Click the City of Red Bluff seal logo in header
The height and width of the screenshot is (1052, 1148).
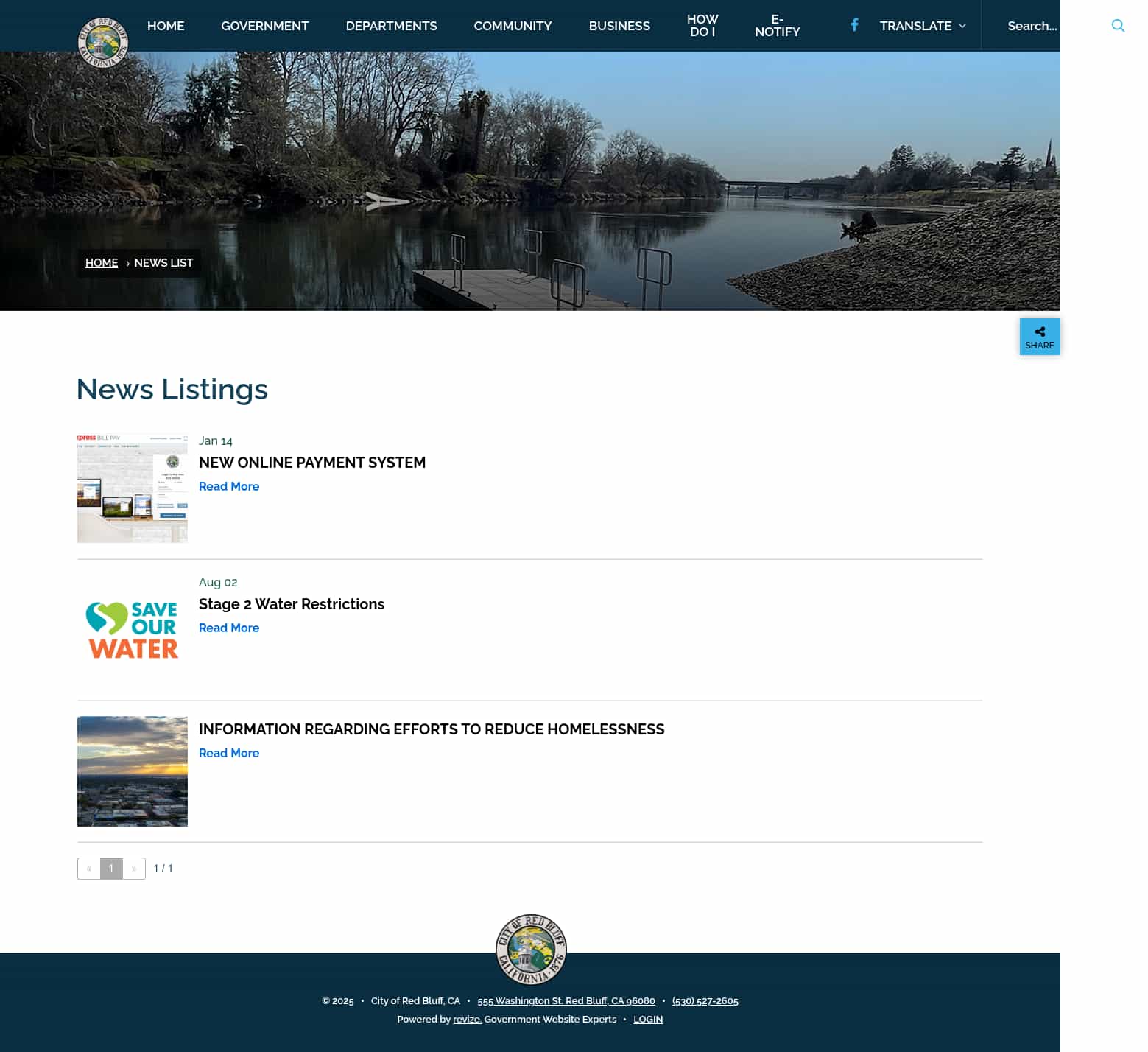coord(103,42)
